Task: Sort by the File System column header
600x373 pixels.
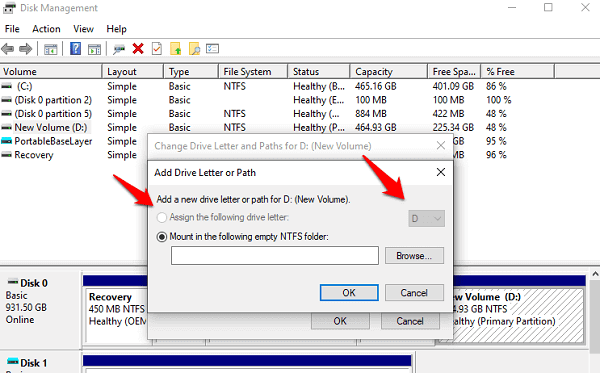Action: pos(253,72)
